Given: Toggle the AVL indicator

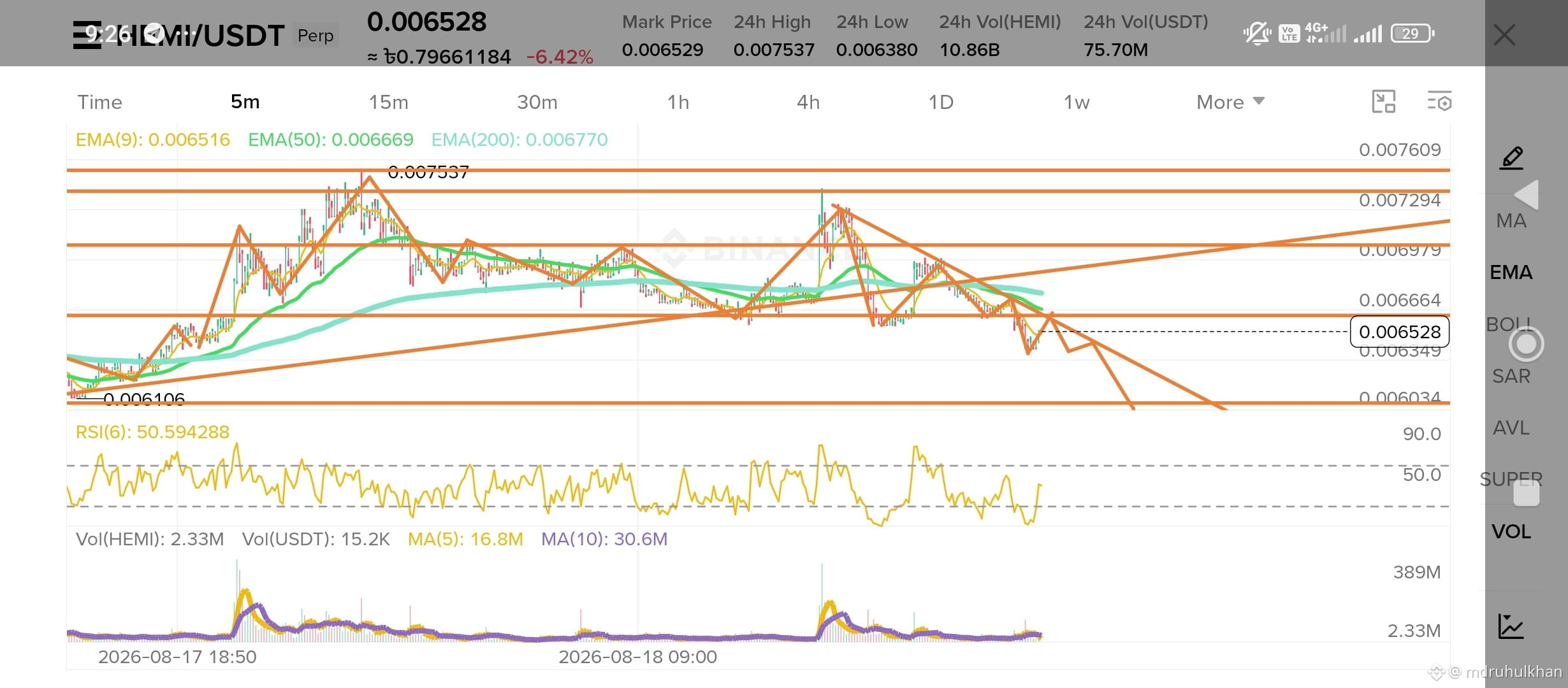Looking at the screenshot, I should [x=1511, y=427].
